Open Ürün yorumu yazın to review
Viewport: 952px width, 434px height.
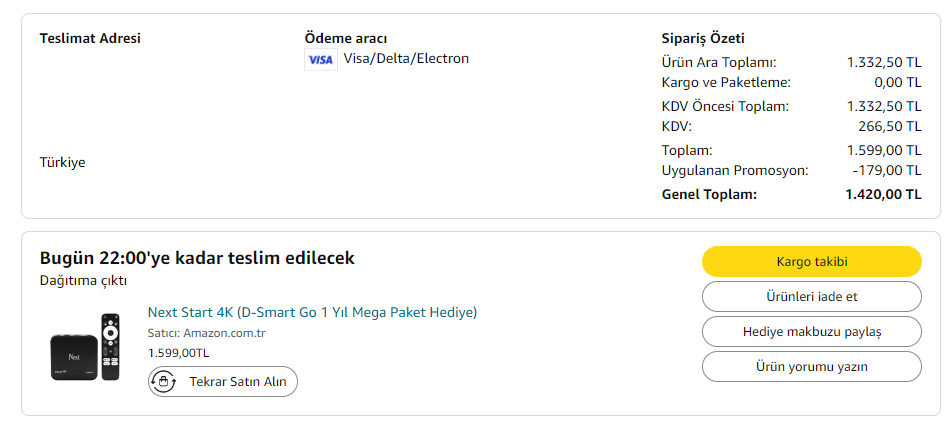click(811, 366)
